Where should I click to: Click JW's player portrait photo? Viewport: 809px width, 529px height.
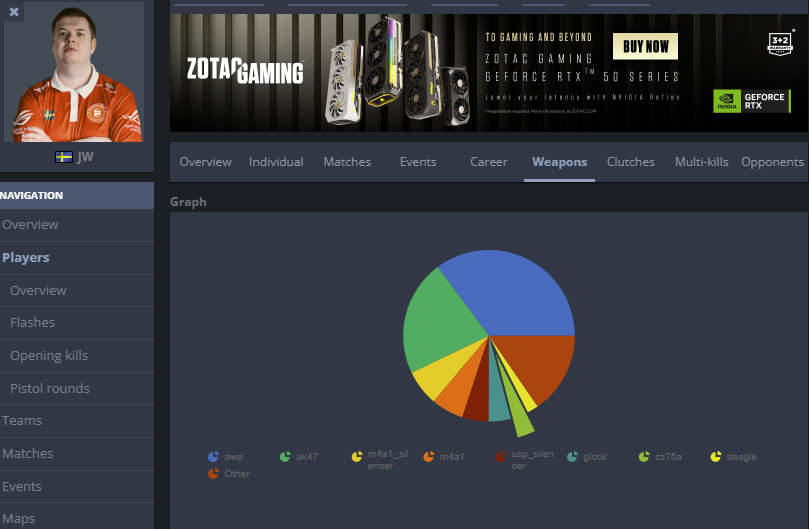point(74,72)
